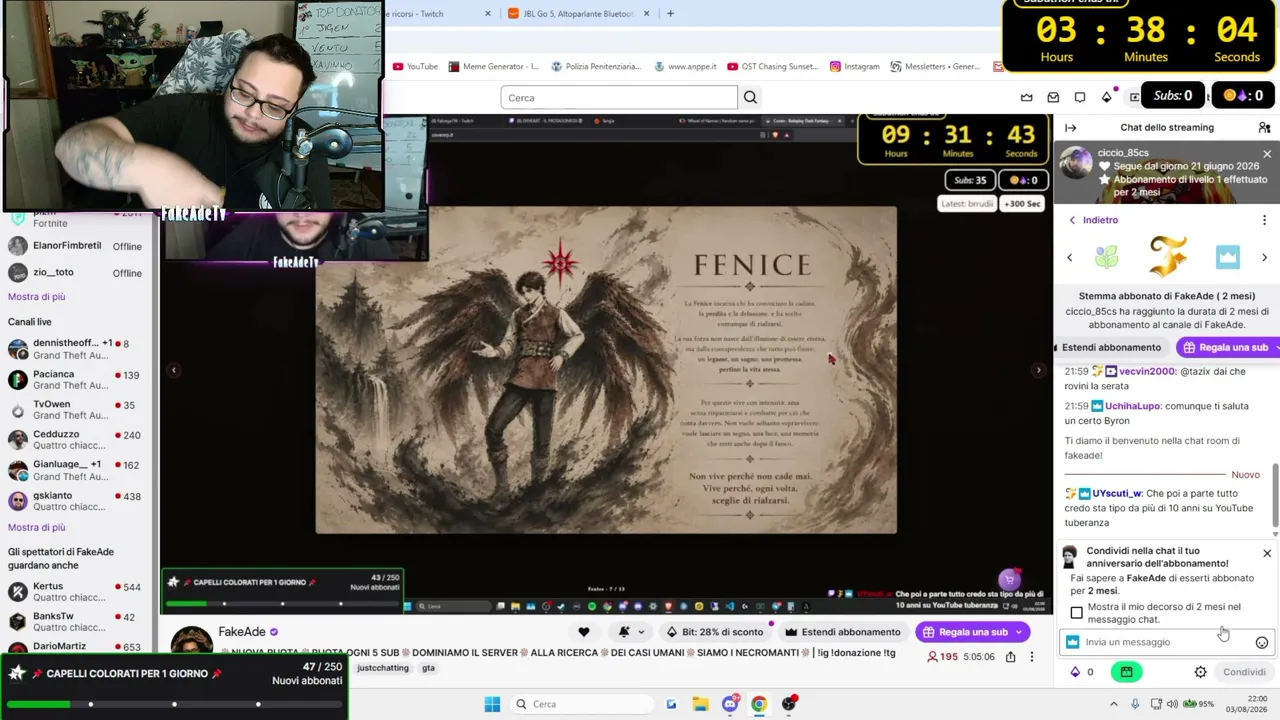Open the Twitch inbox notifications icon
1280x720 pixels.
pos(1053,97)
